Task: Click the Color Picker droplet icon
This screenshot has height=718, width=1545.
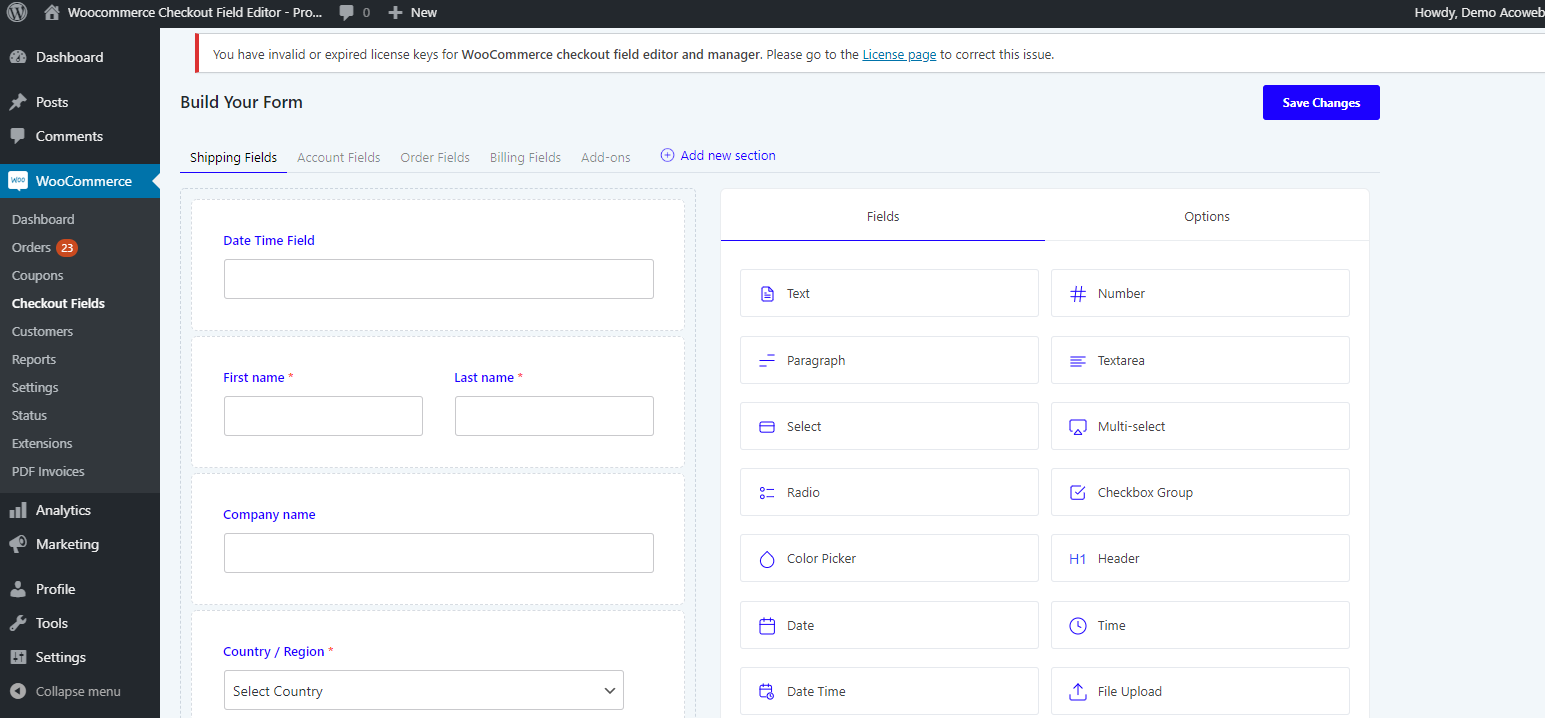Action: click(767, 559)
